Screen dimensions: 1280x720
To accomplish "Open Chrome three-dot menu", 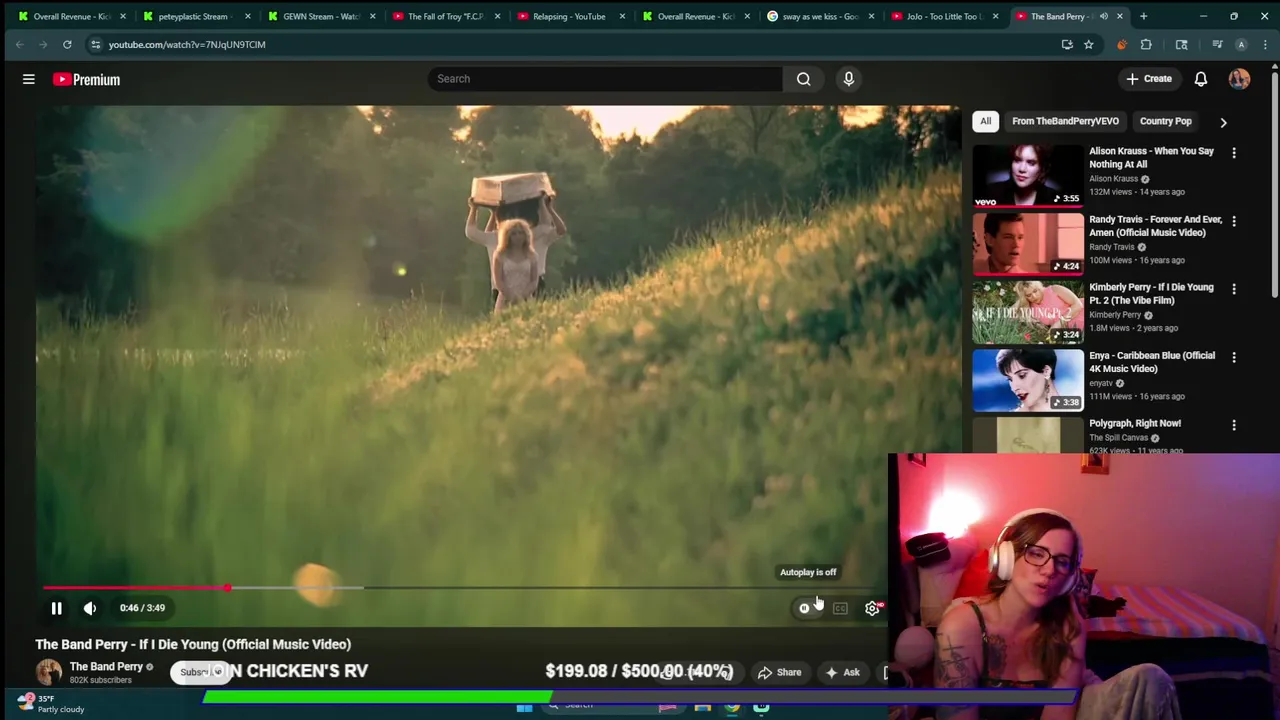I will pos(1265,44).
